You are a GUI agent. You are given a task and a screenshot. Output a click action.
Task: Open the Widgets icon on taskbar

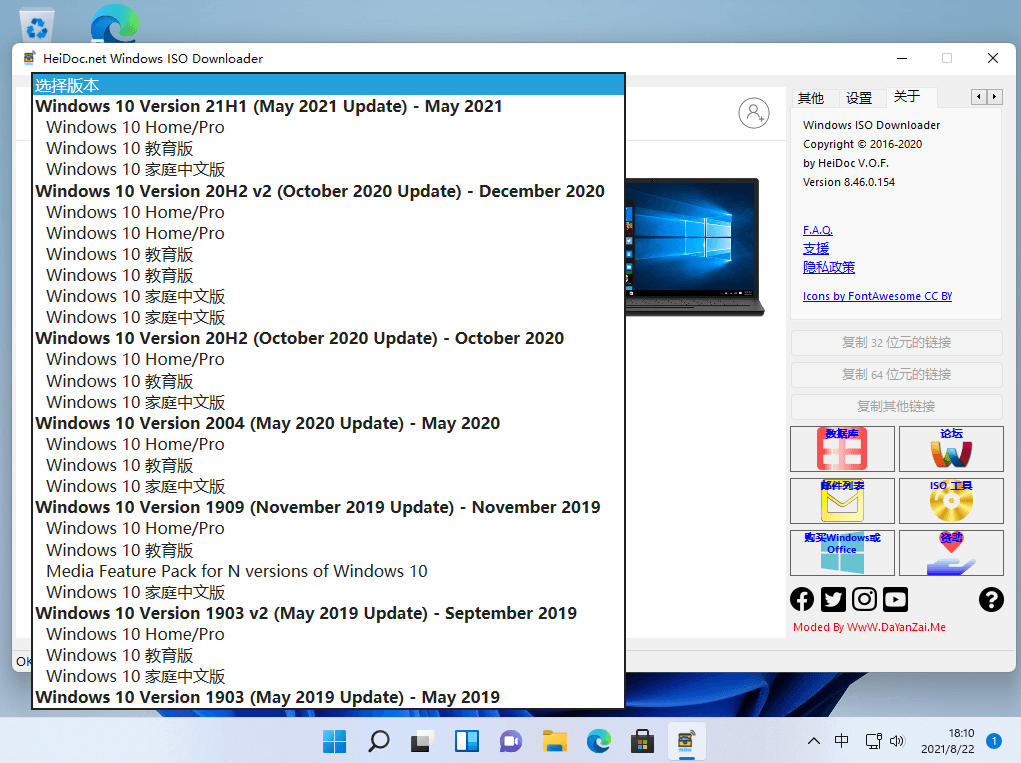[467, 741]
